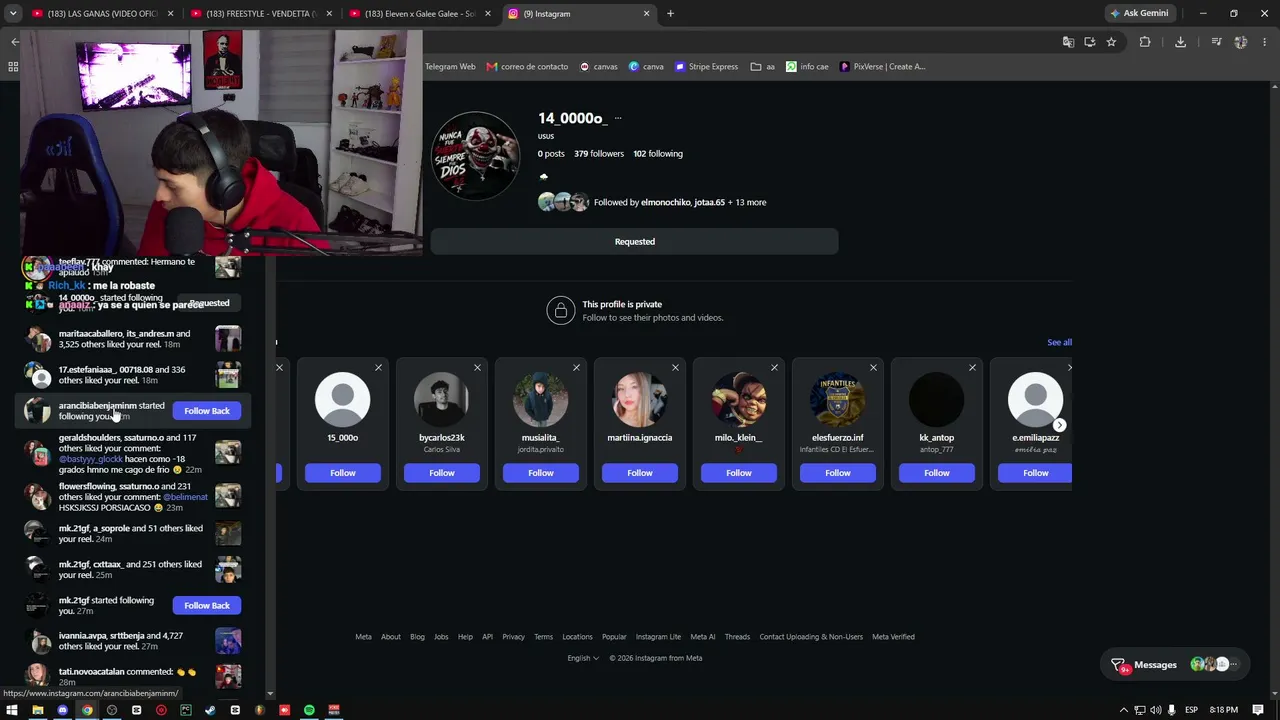This screenshot has width=1280, height=720.
Task: Open Discord from the taskbar
Action: point(62,710)
